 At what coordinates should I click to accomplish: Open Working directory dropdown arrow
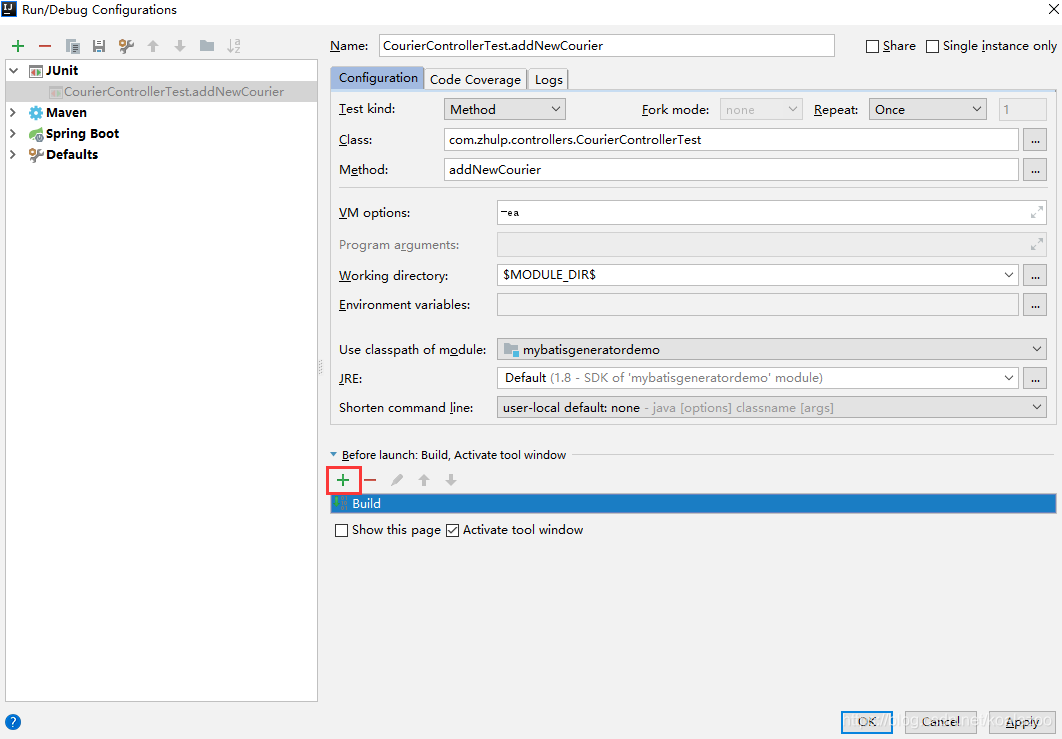tap(1008, 275)
